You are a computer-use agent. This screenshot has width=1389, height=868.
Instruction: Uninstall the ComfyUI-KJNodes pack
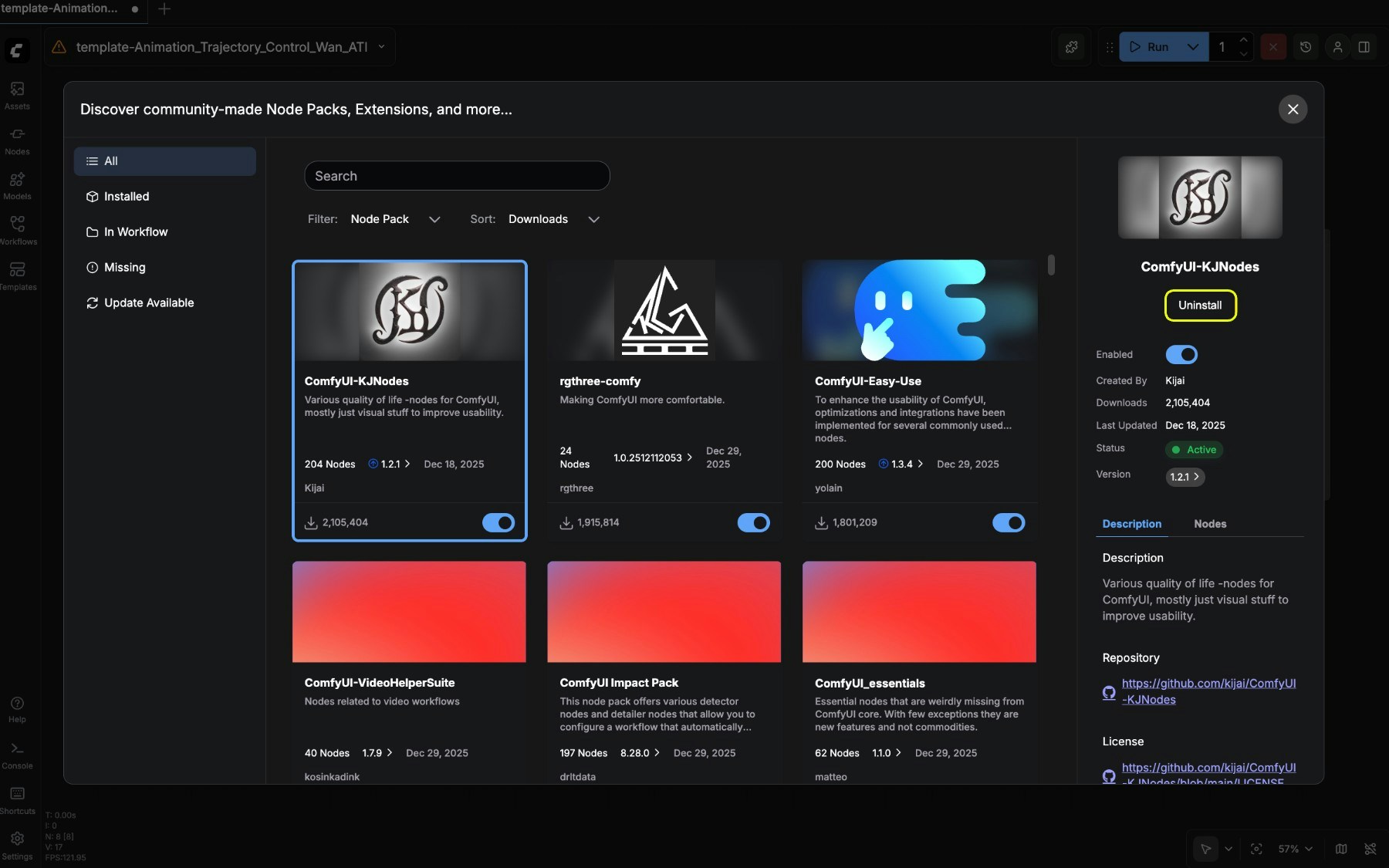tap(1200, 306)
